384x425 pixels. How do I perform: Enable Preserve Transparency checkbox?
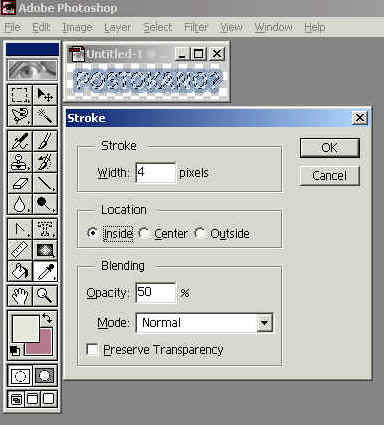click(92, 350)
